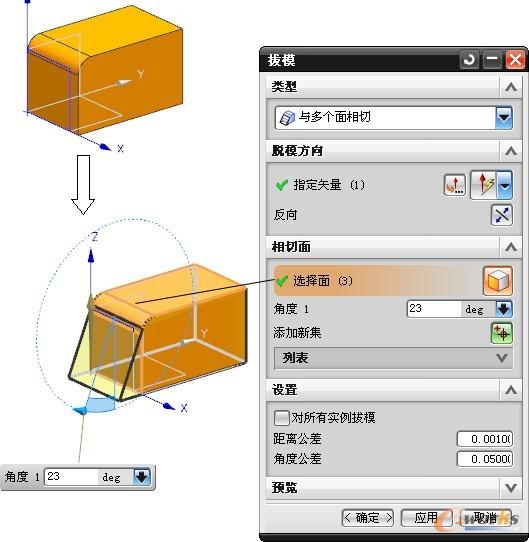The image size is (529, 542).
Task: Enable 对所有实例拔模 checkbox
Action: [x=281, y=418]
